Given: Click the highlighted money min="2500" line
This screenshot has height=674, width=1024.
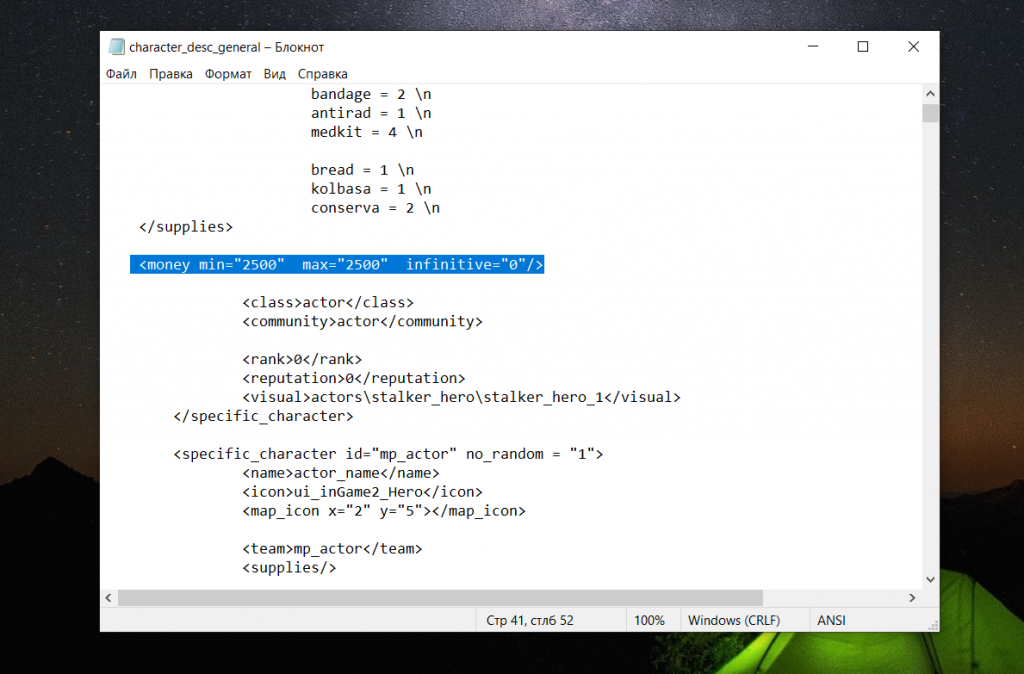Looking at the screenshot, I should coord(337,265).
